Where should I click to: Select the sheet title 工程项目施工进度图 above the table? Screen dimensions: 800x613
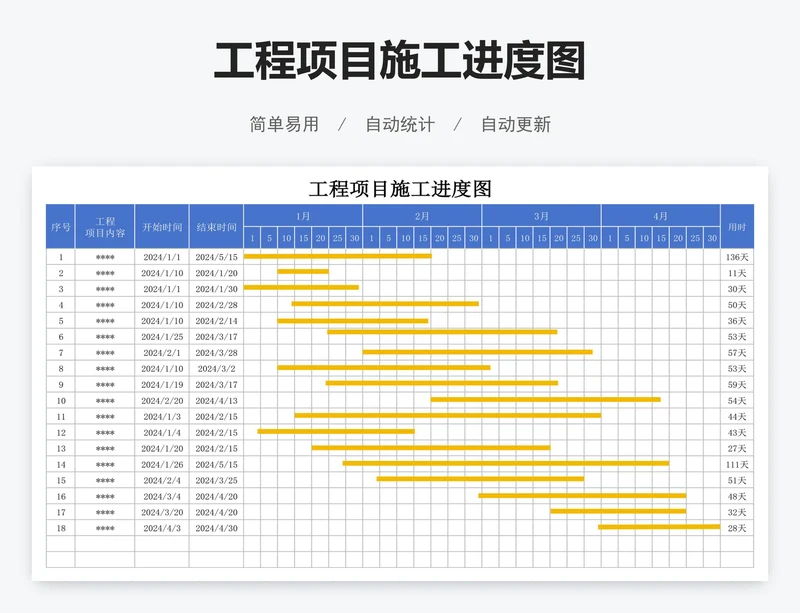pos(400,189)
